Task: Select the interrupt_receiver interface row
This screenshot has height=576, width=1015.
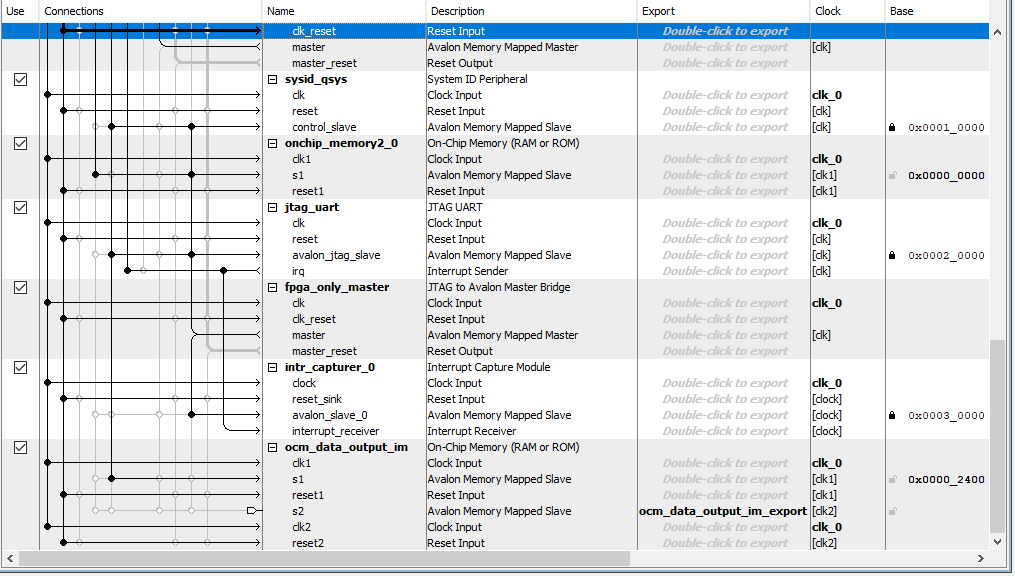Action: click(x=335, y=431)
